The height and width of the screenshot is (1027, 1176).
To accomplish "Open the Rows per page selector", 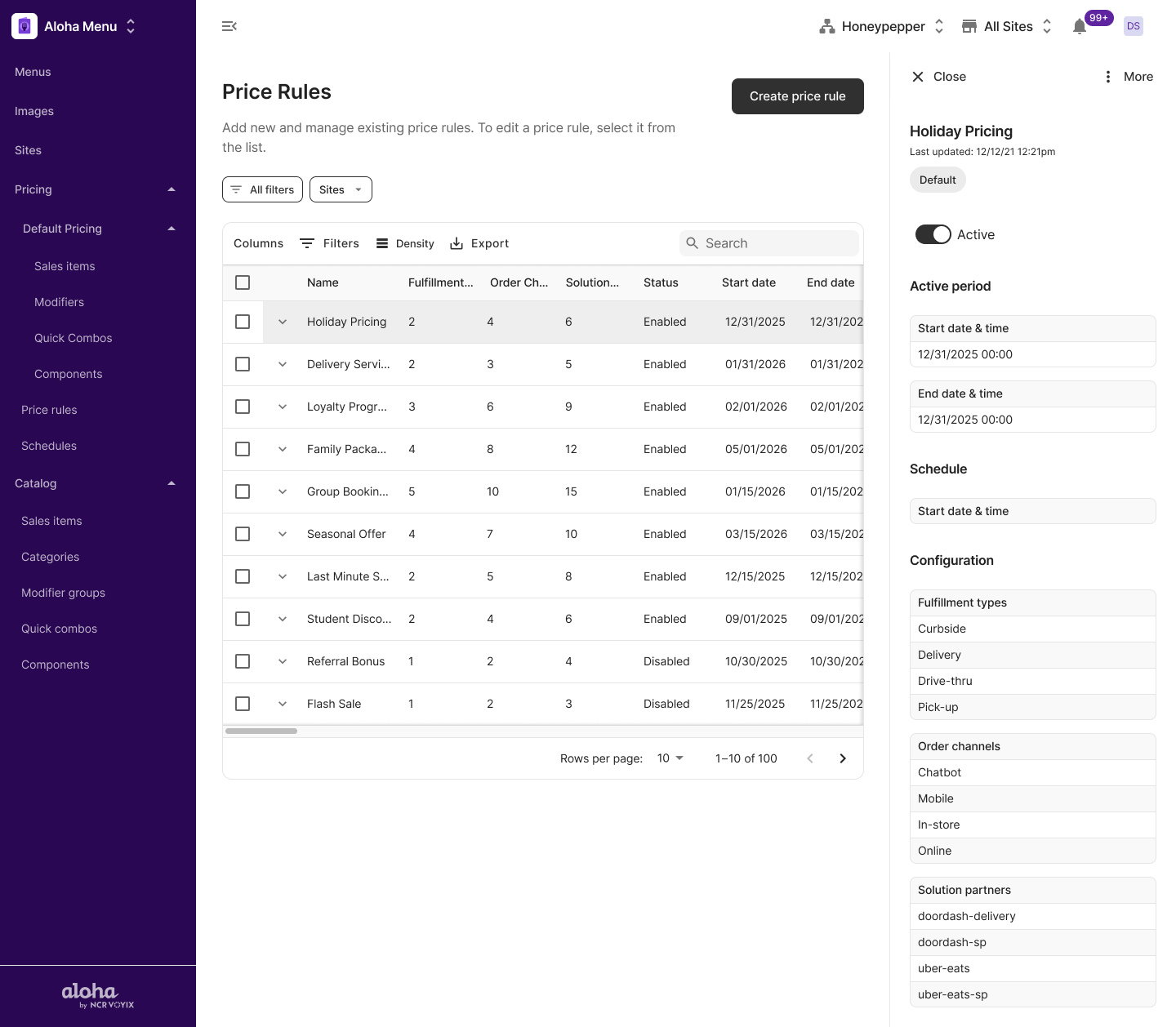I will [x=669, y=758].
